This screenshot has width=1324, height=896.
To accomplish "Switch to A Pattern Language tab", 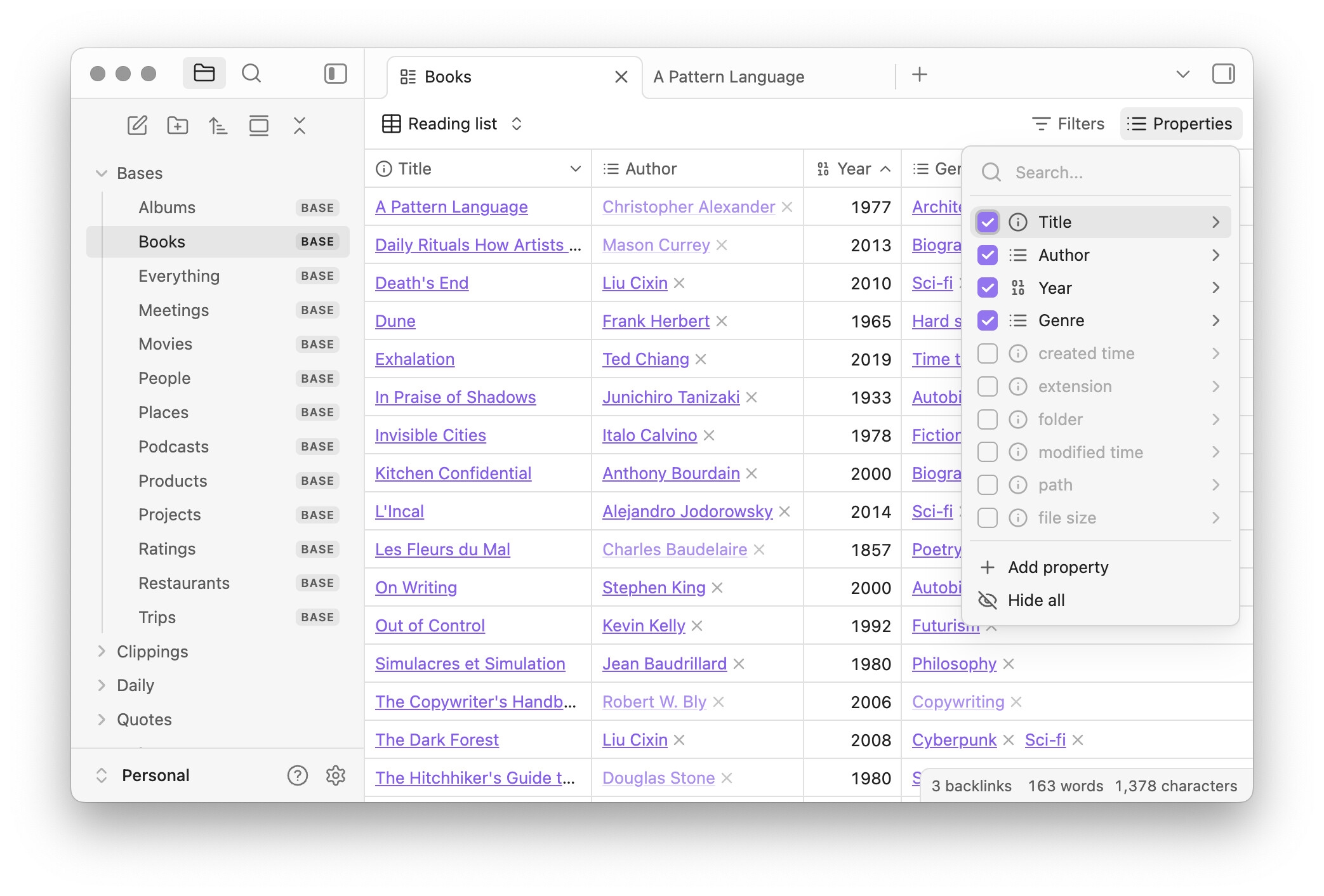I will click(x=729, y=77).
